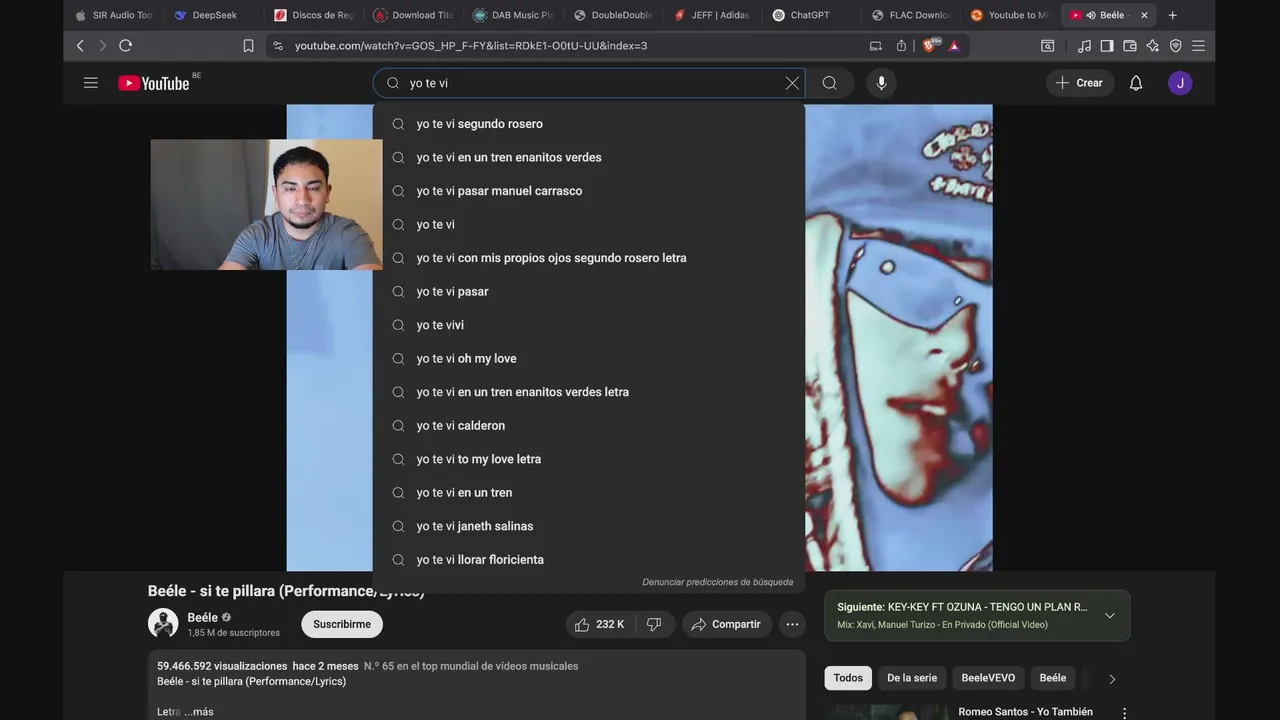Close the Beéle tab
1280x720 pixels.
(1144, 15)
